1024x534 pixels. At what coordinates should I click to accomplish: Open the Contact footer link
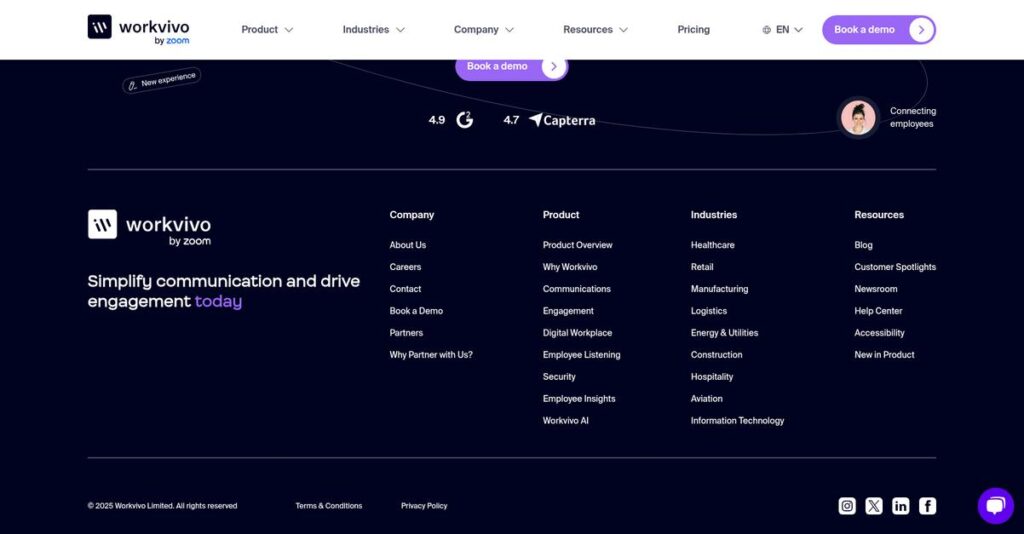(405, 289)
